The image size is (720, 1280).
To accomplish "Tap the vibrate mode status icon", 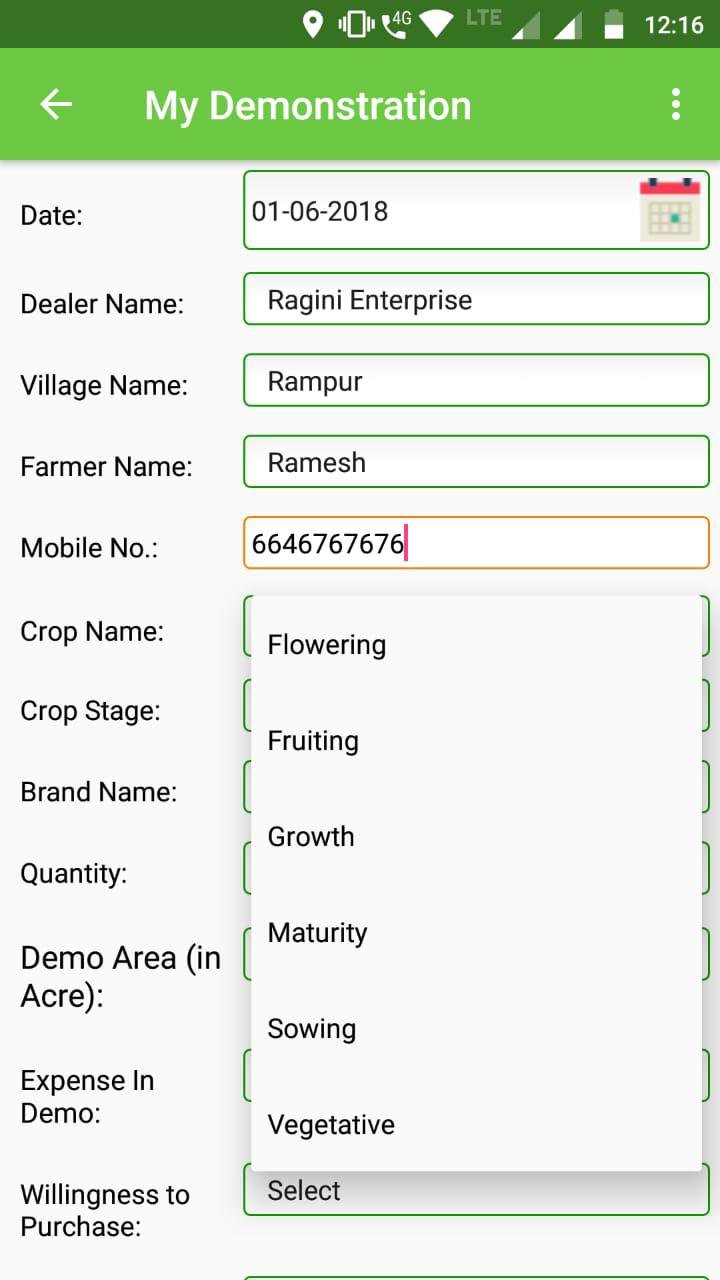I will (x=355, y=24).
